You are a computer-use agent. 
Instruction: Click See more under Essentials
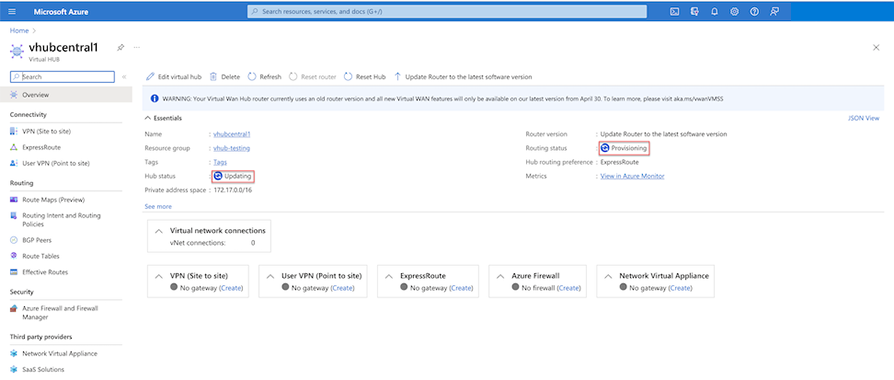pos(158,207)
